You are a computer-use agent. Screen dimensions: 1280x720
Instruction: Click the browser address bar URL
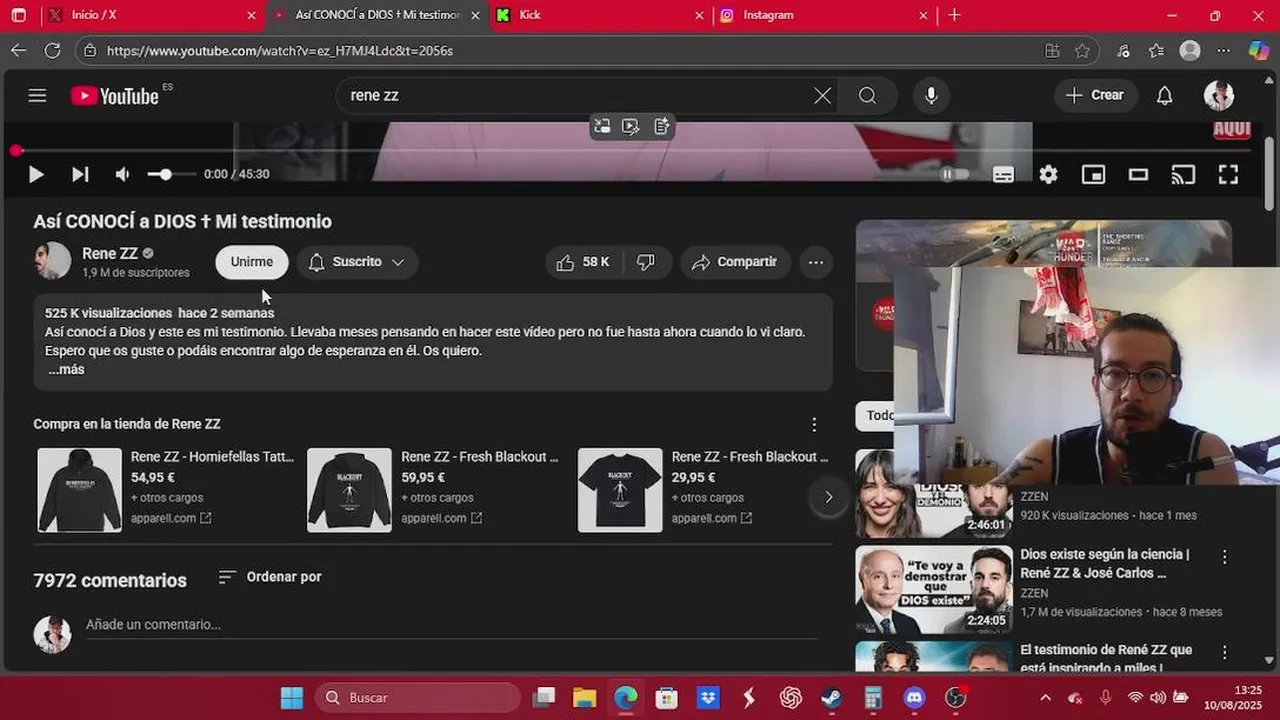coord(280,50)
